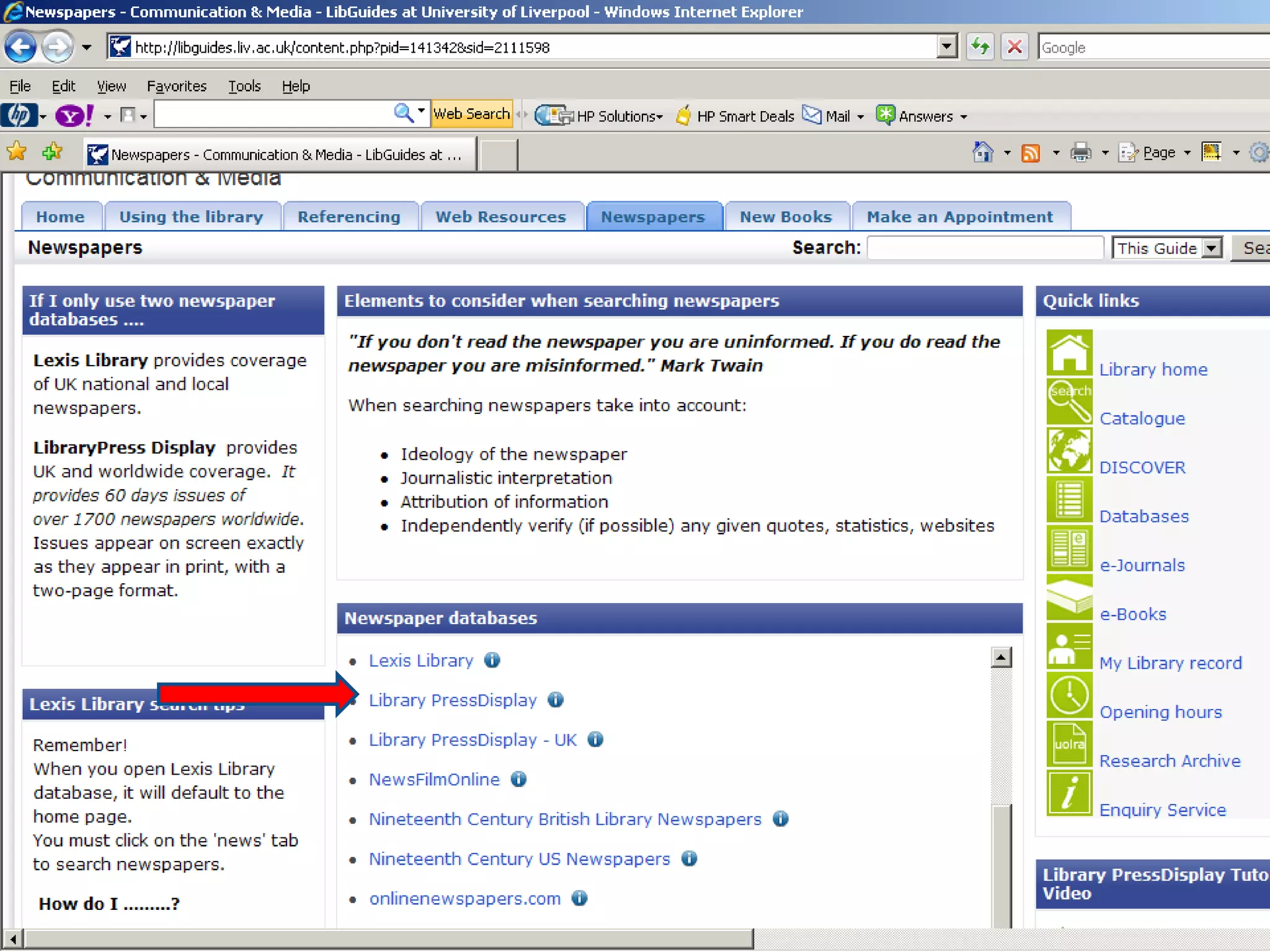
Task: Click the Library home house icon
Action: click(1069, 353)
